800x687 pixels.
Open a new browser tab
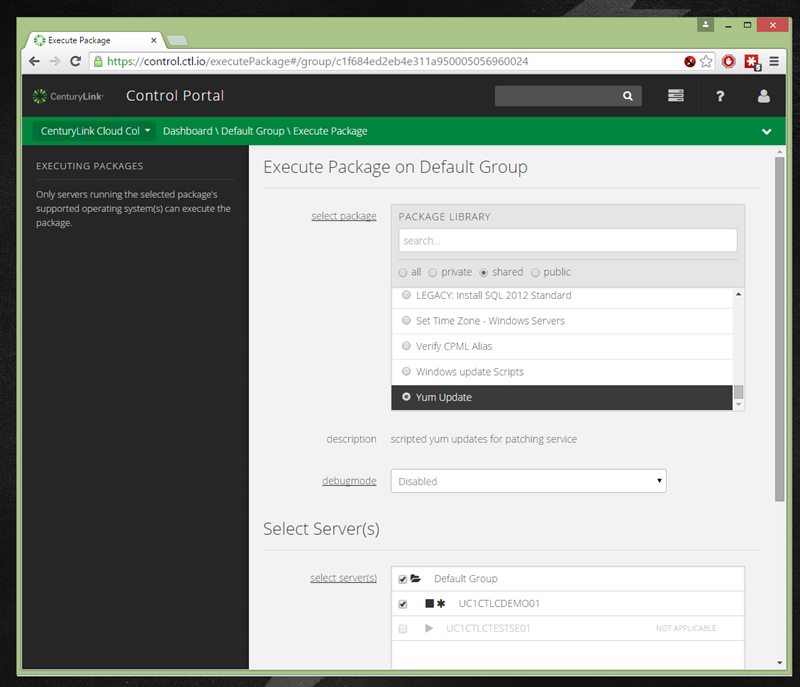coord(178,40)
